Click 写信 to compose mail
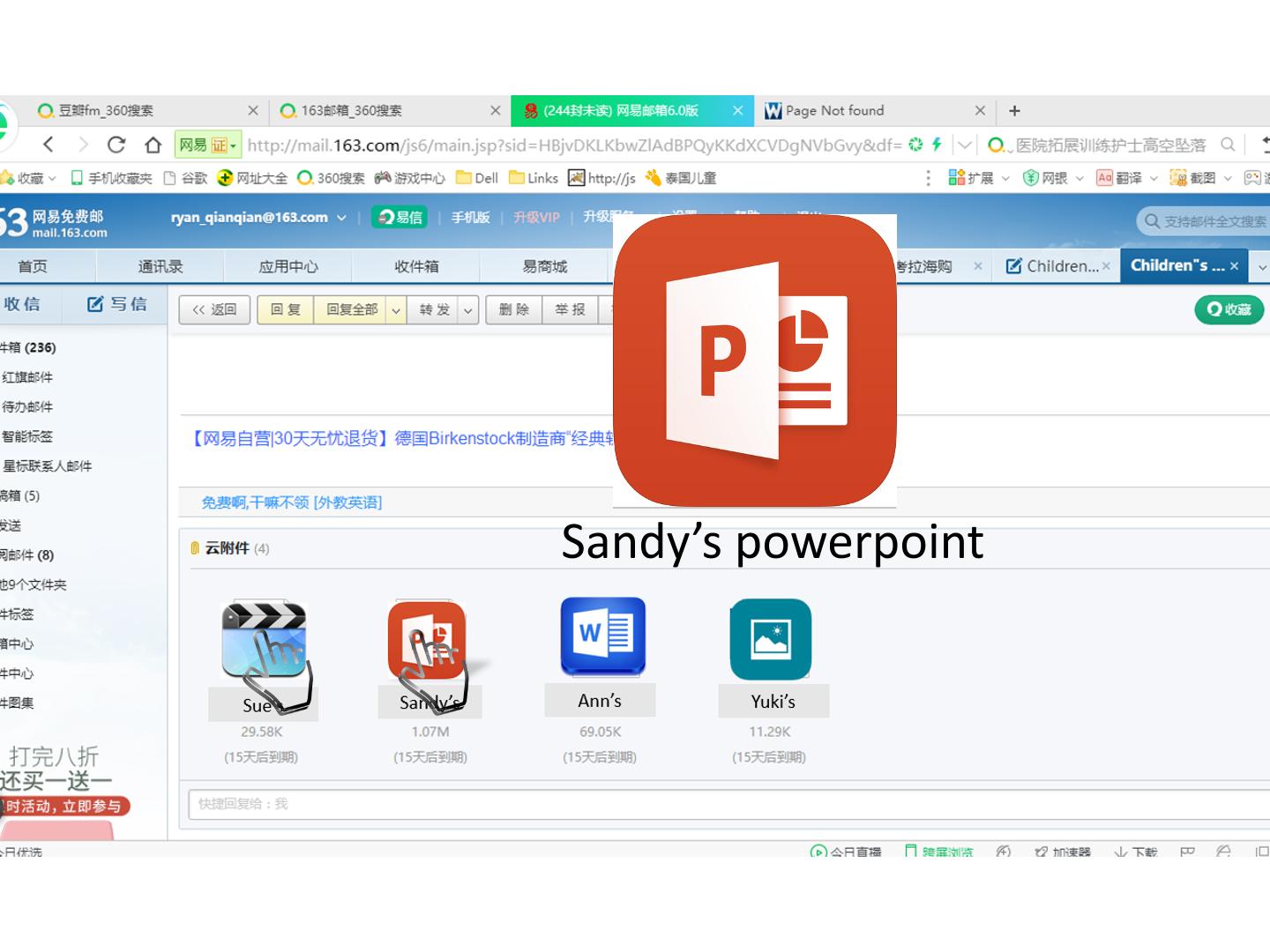The image size is (1270, 952). (116, 304)
